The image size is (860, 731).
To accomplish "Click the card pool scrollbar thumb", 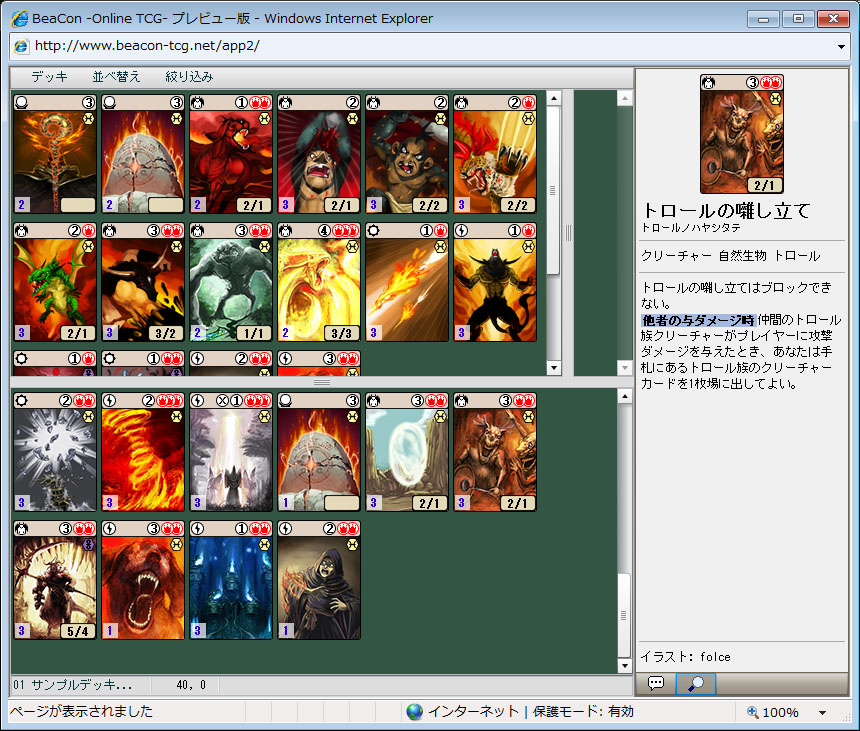I will [x=553, y=190].
